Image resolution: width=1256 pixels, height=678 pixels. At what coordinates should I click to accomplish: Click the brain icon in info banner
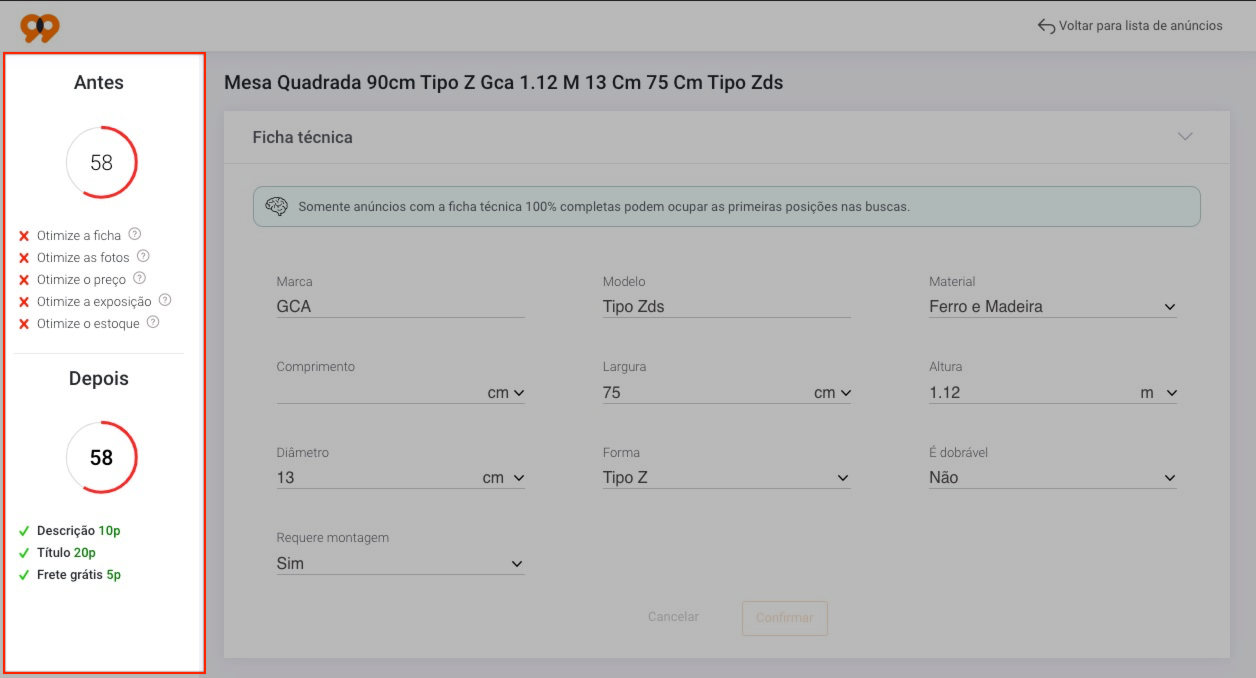click(277, 207)
